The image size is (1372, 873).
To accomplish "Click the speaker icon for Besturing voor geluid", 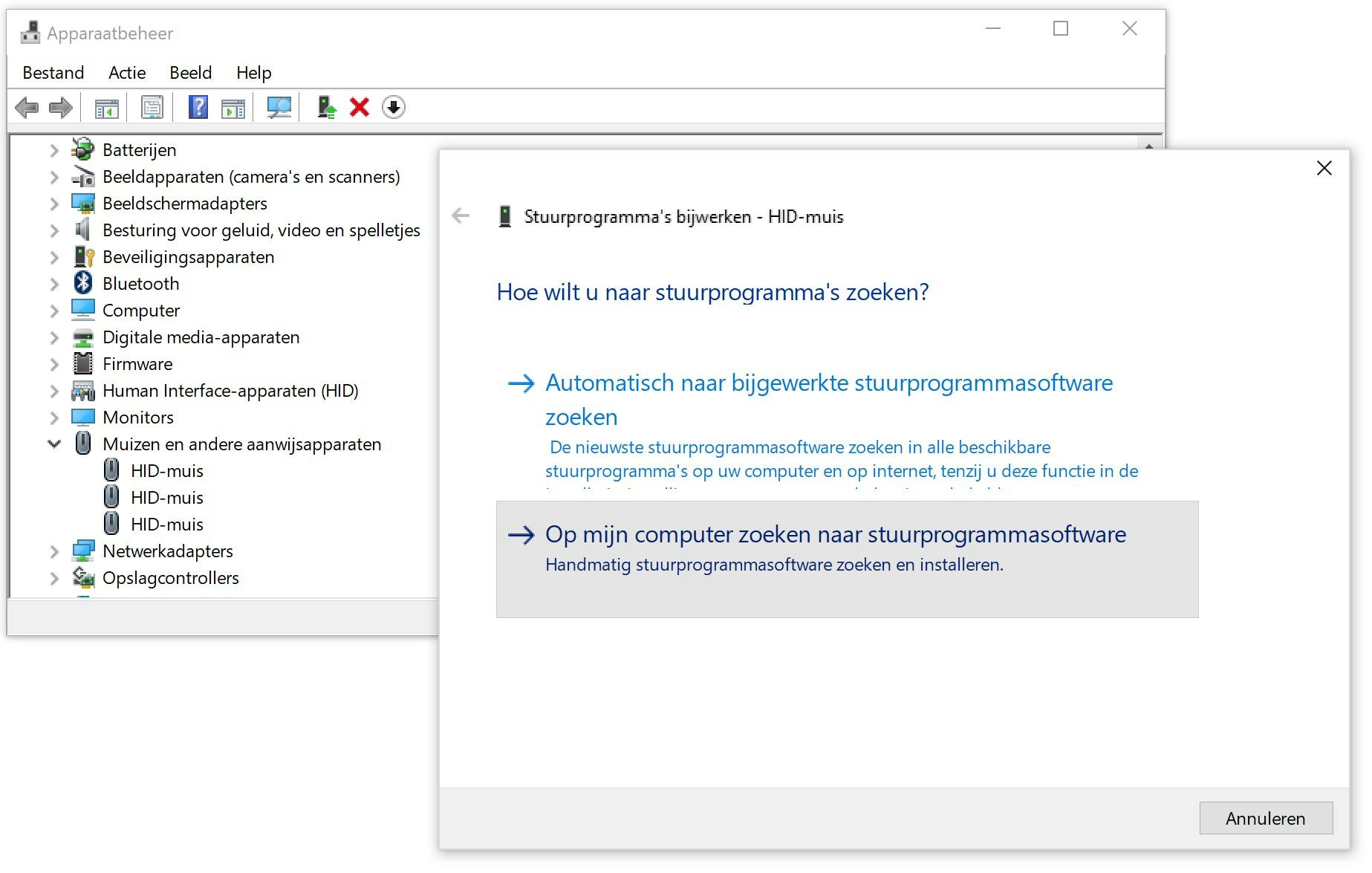I will tap(83, 230).
